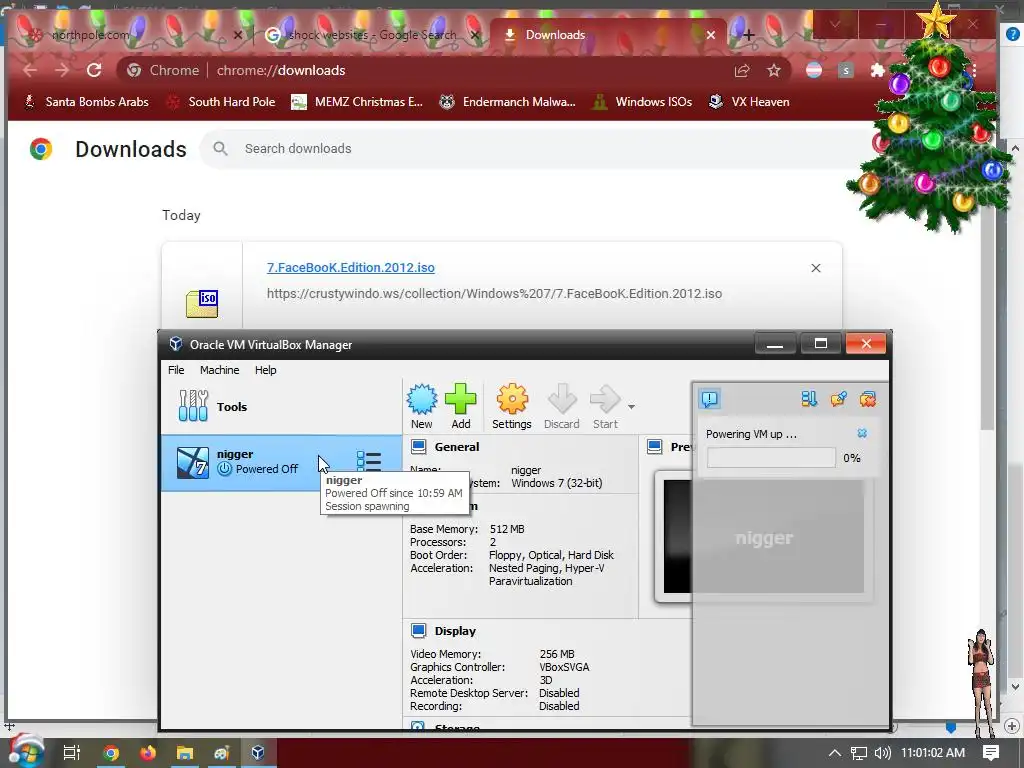Open Chrome Extensions puzzle icon
Viewport: 1024px width, 768px height.
point(878,70)
